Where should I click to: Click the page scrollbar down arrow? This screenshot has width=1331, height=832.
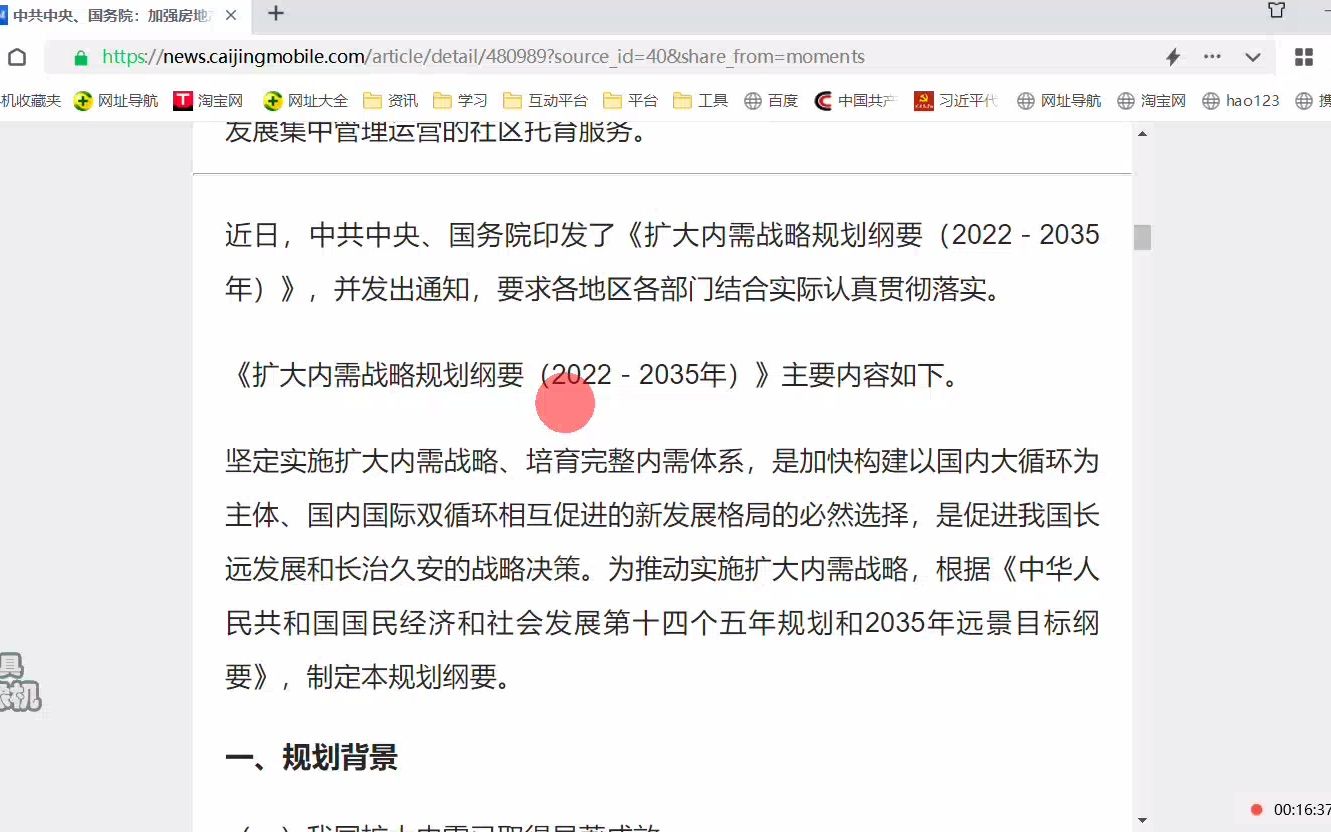(x=1142, y=820)
